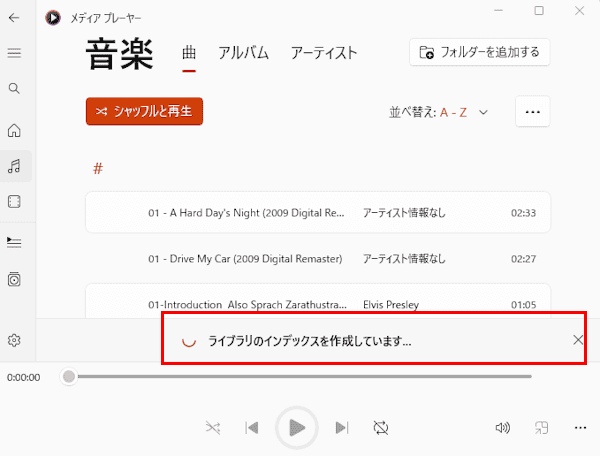Select track Drive My Car
Screen dimensions: 600x456
click(x=318, y=259)
